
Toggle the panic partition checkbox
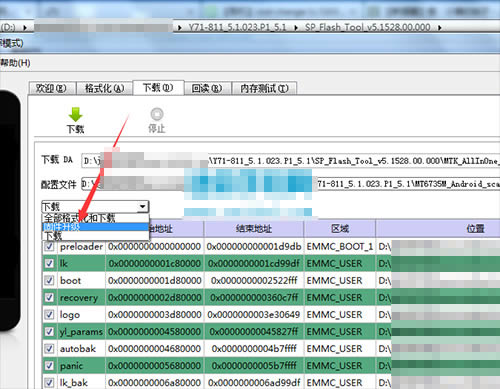pos(49,366)
